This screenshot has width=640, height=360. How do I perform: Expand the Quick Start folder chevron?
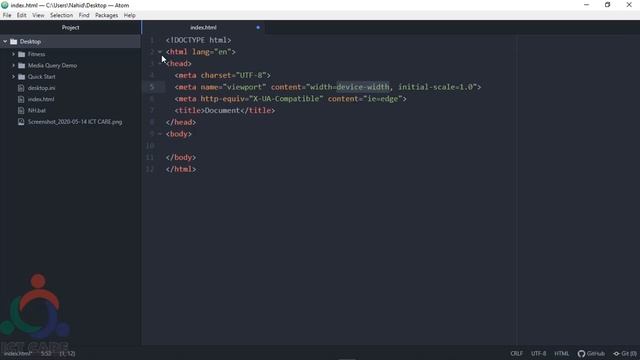[13, 77]
